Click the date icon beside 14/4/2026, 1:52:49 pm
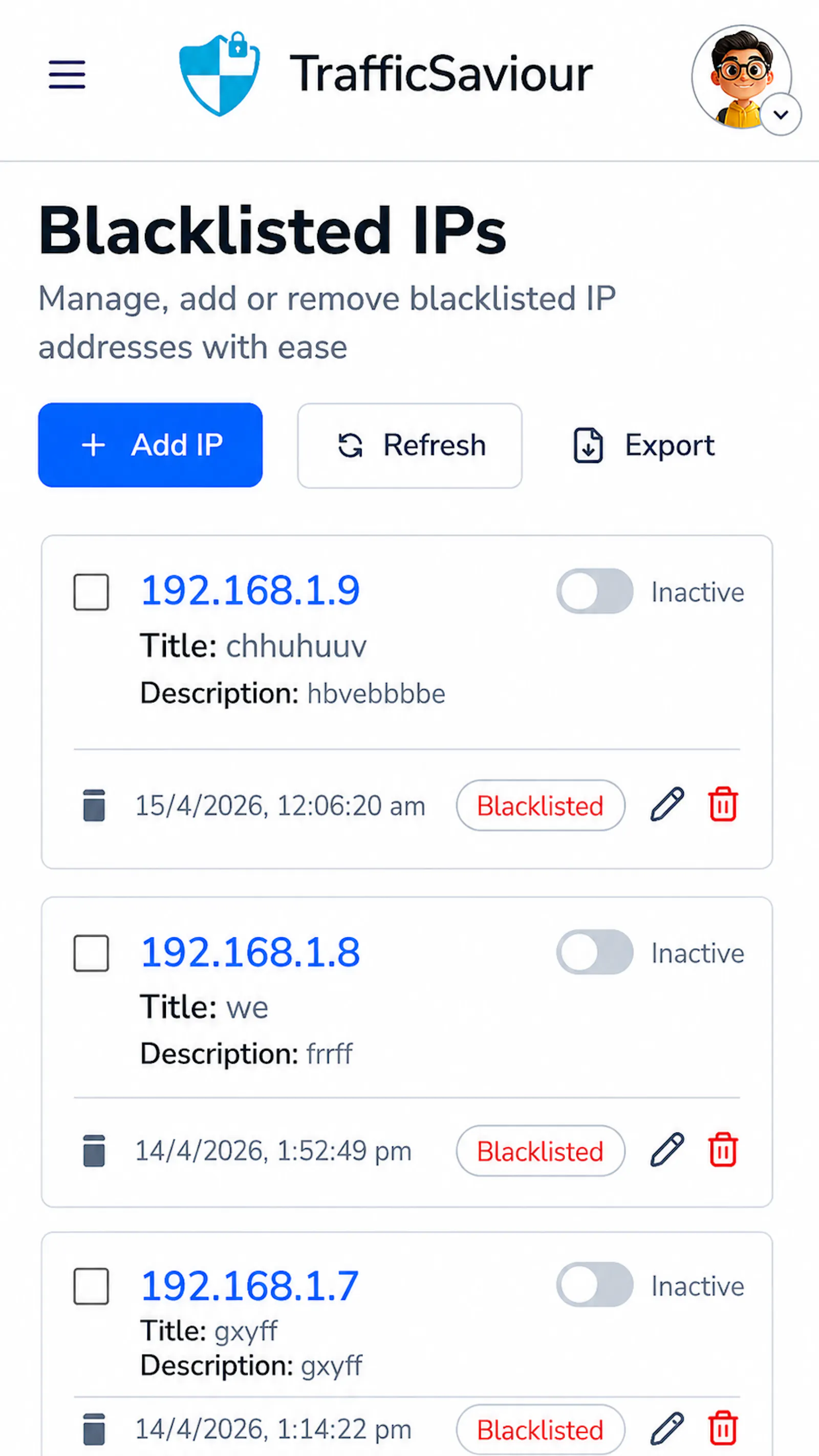Image resolution: width=819 pixels, height=1456 pixels. tap(94, 1151)
